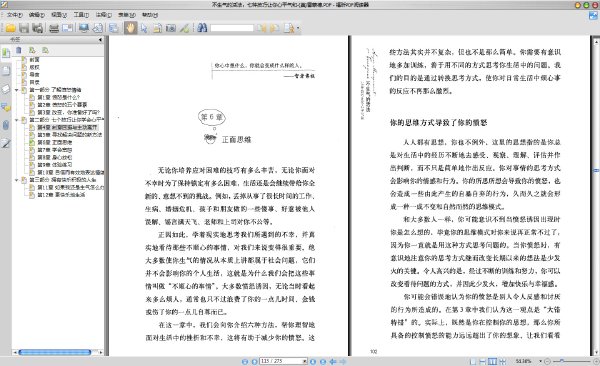Open the search options dropdown arrow
Screen dimensions: 600x366
(x=298, y=28)
